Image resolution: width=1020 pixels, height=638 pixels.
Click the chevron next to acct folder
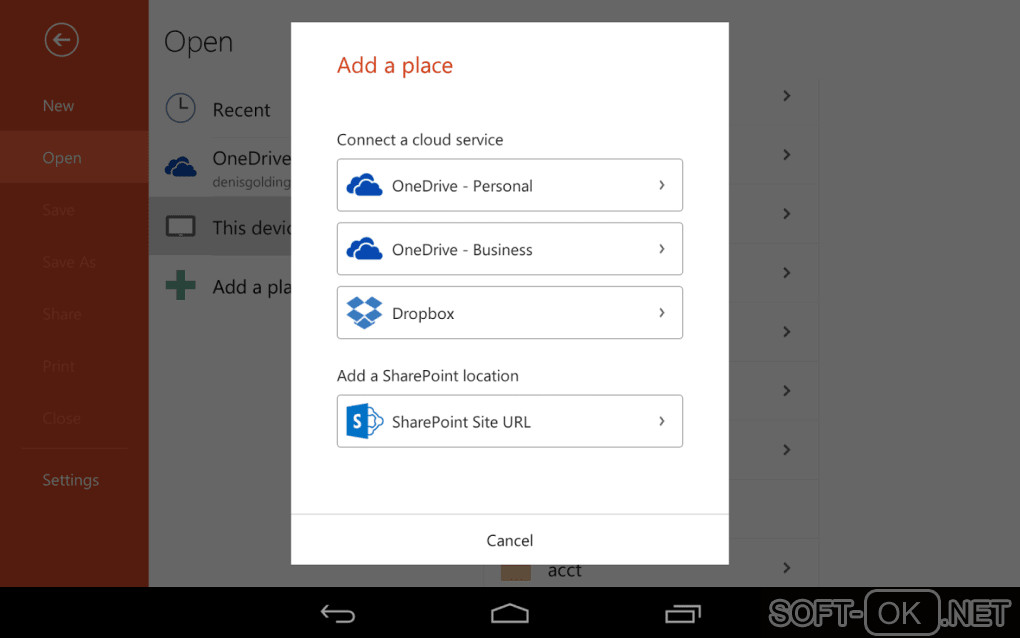coord(786,568)
